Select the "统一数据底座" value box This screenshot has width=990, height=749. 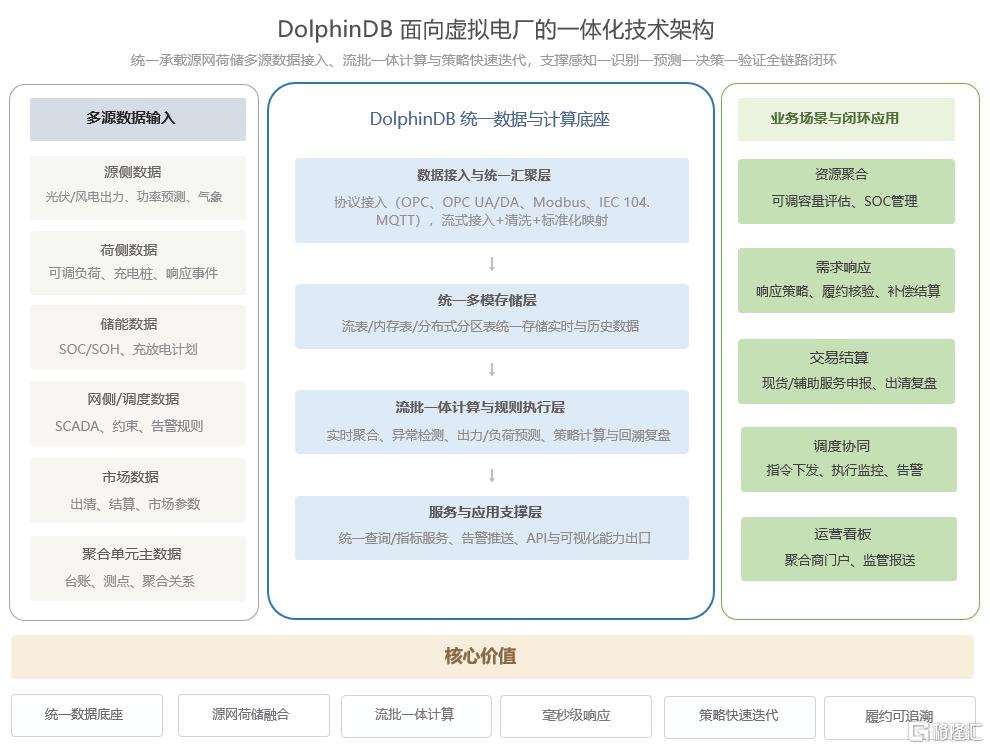tap(86, 716)
